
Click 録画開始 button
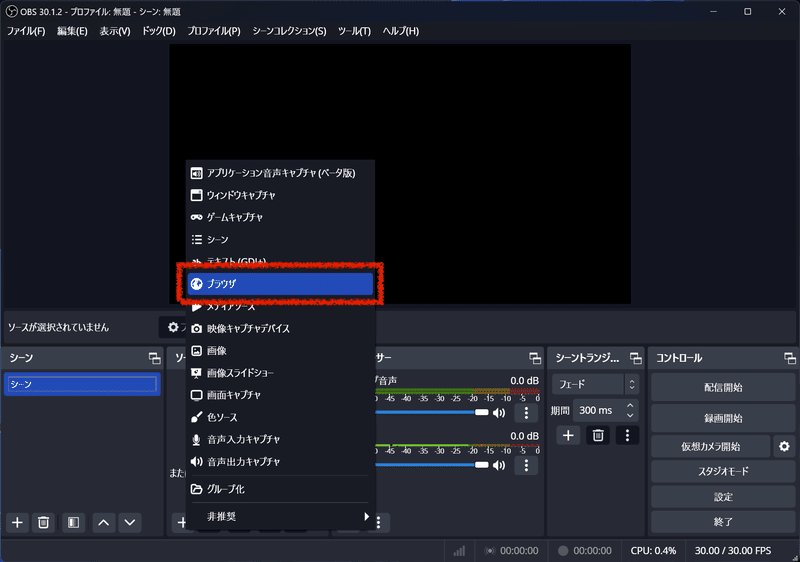point(723,419)
